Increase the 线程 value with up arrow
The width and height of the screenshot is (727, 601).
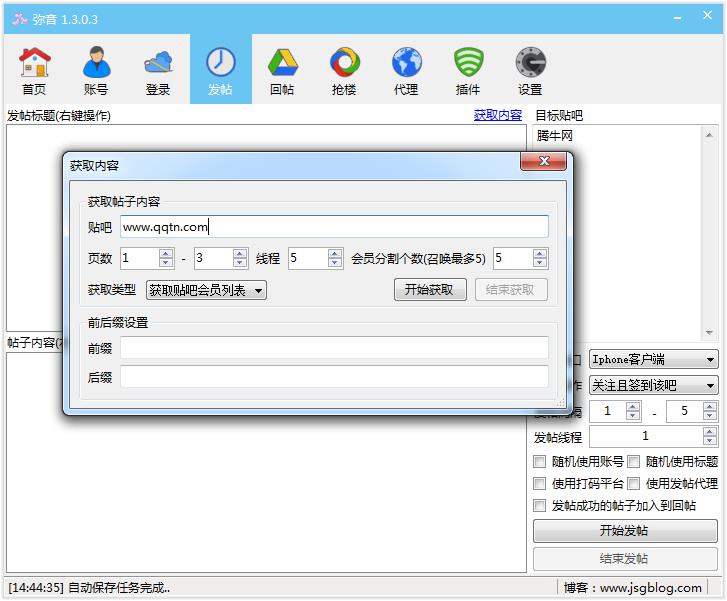click(x=336, y=253)
